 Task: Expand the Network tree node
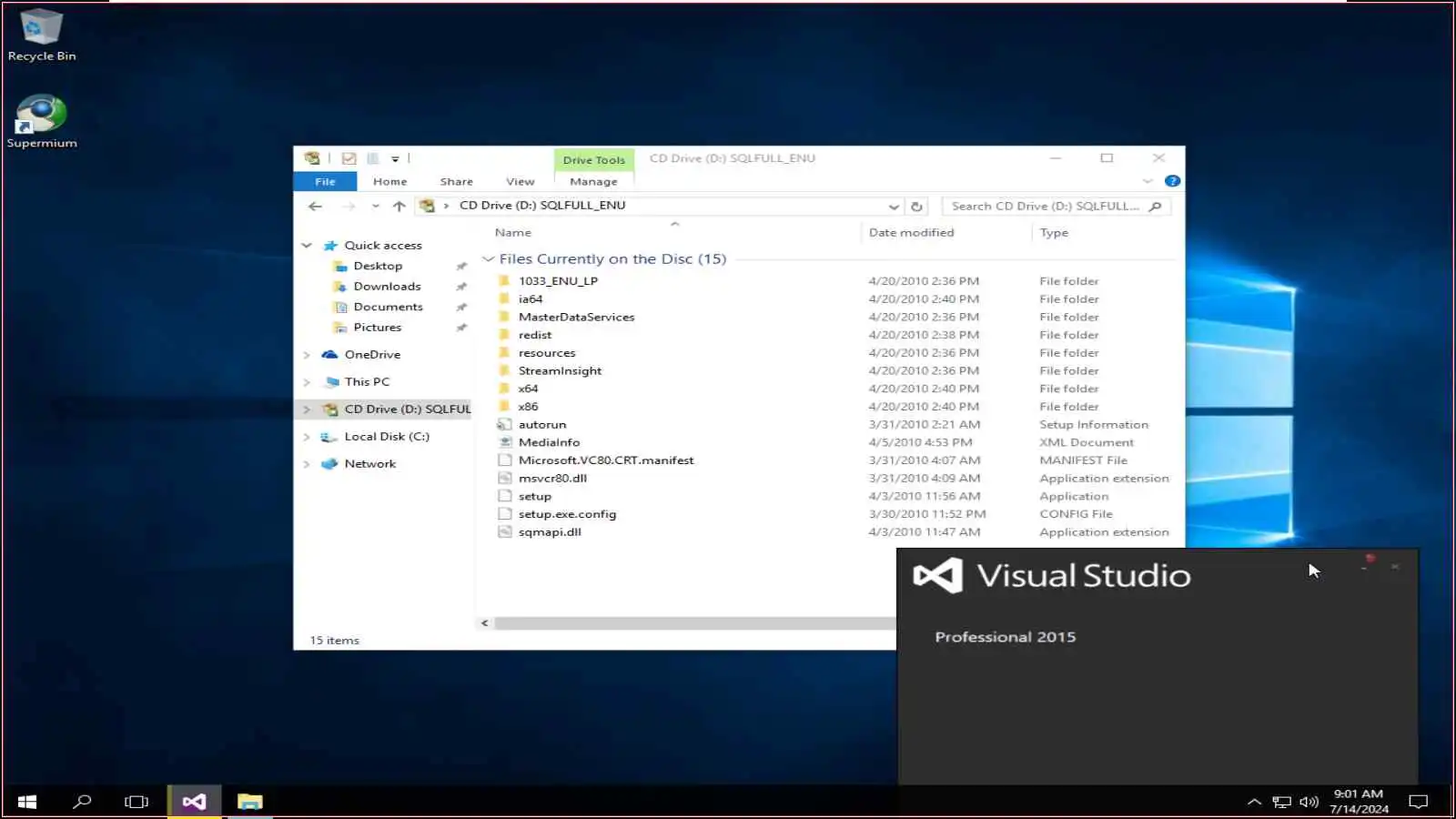[307, 464]
